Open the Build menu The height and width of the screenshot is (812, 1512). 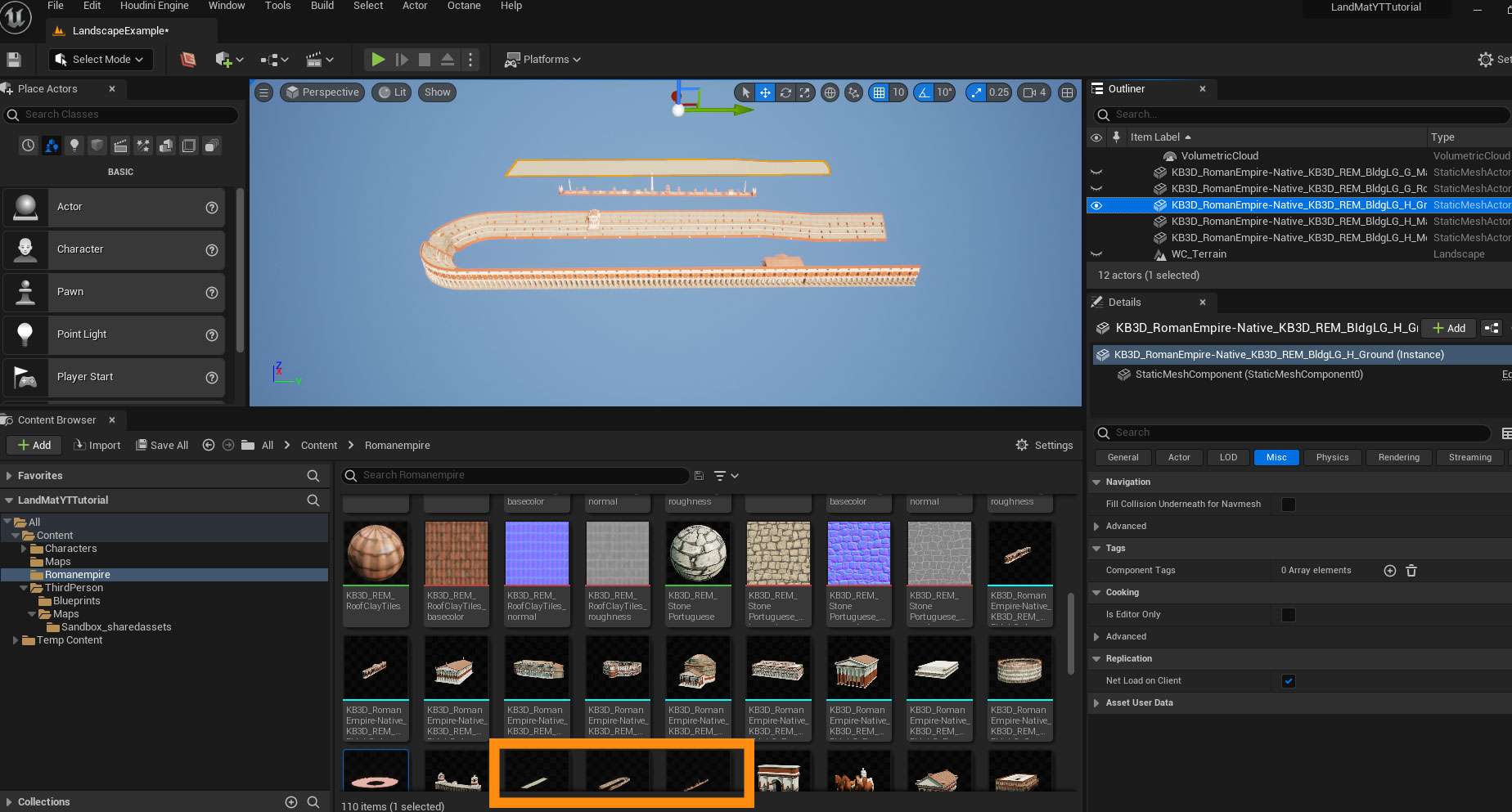322,6
